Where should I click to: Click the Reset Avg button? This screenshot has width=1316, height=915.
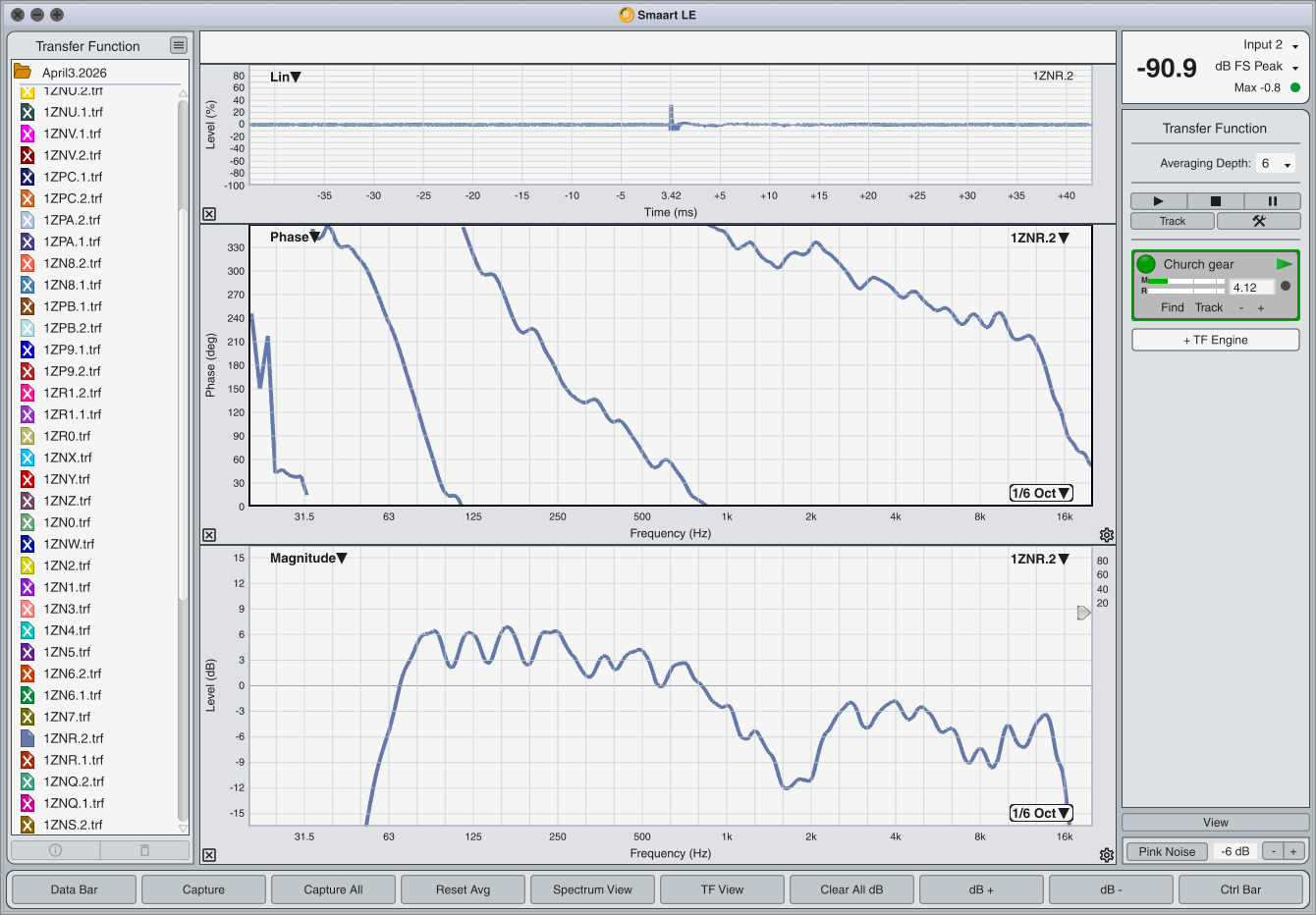(463, 889)
